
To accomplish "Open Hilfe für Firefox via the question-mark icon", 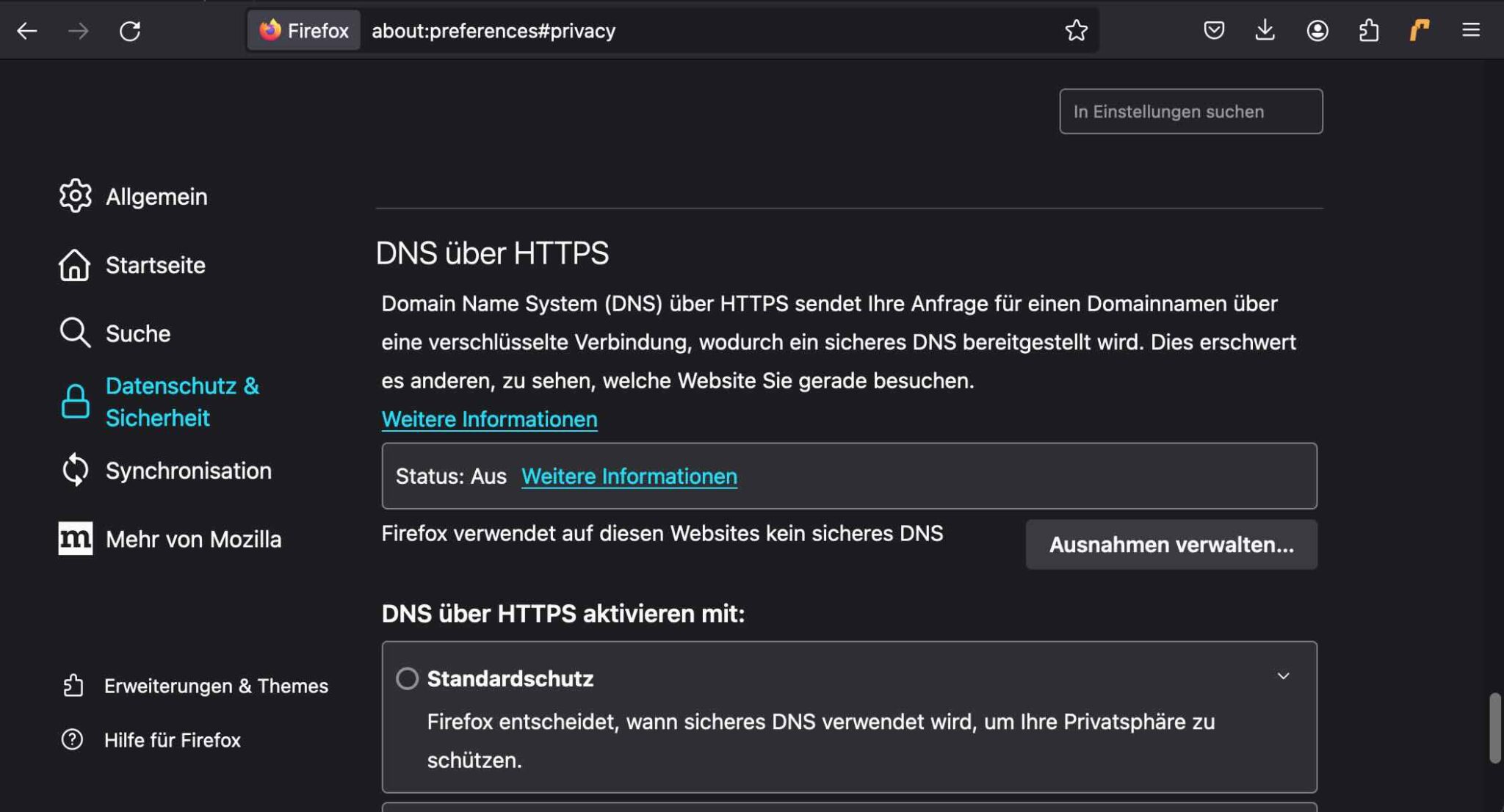I will (x=73, y=739).
